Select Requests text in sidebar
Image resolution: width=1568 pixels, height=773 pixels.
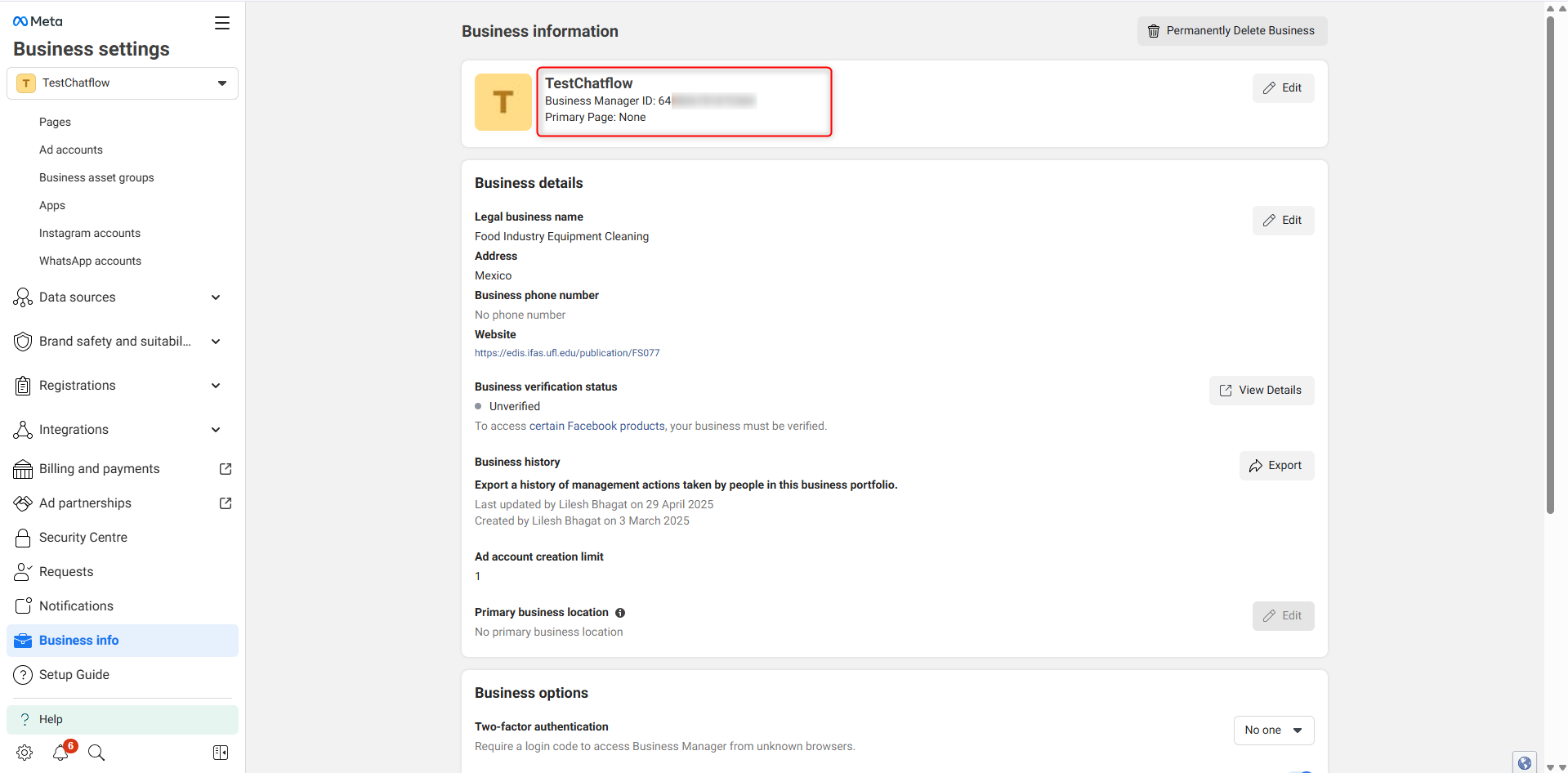coord(66,572)
